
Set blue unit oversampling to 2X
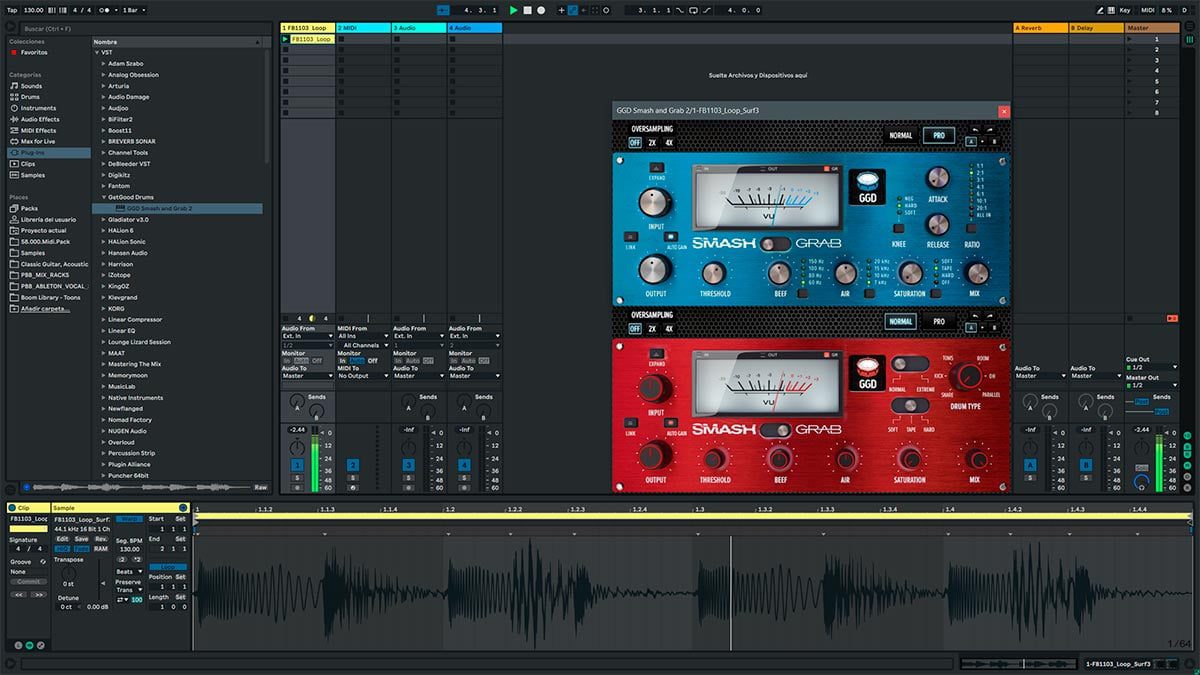pos(652,142)
